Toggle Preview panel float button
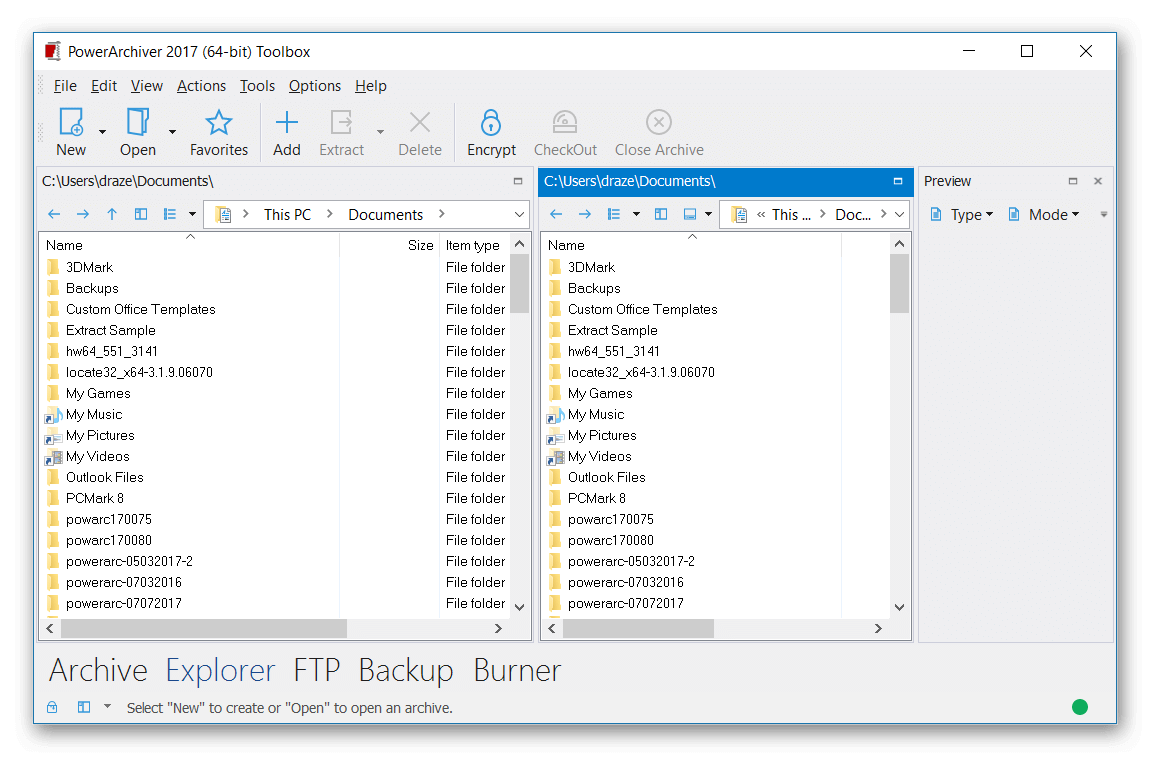 pyautogui.click(x=1073, y=181)
